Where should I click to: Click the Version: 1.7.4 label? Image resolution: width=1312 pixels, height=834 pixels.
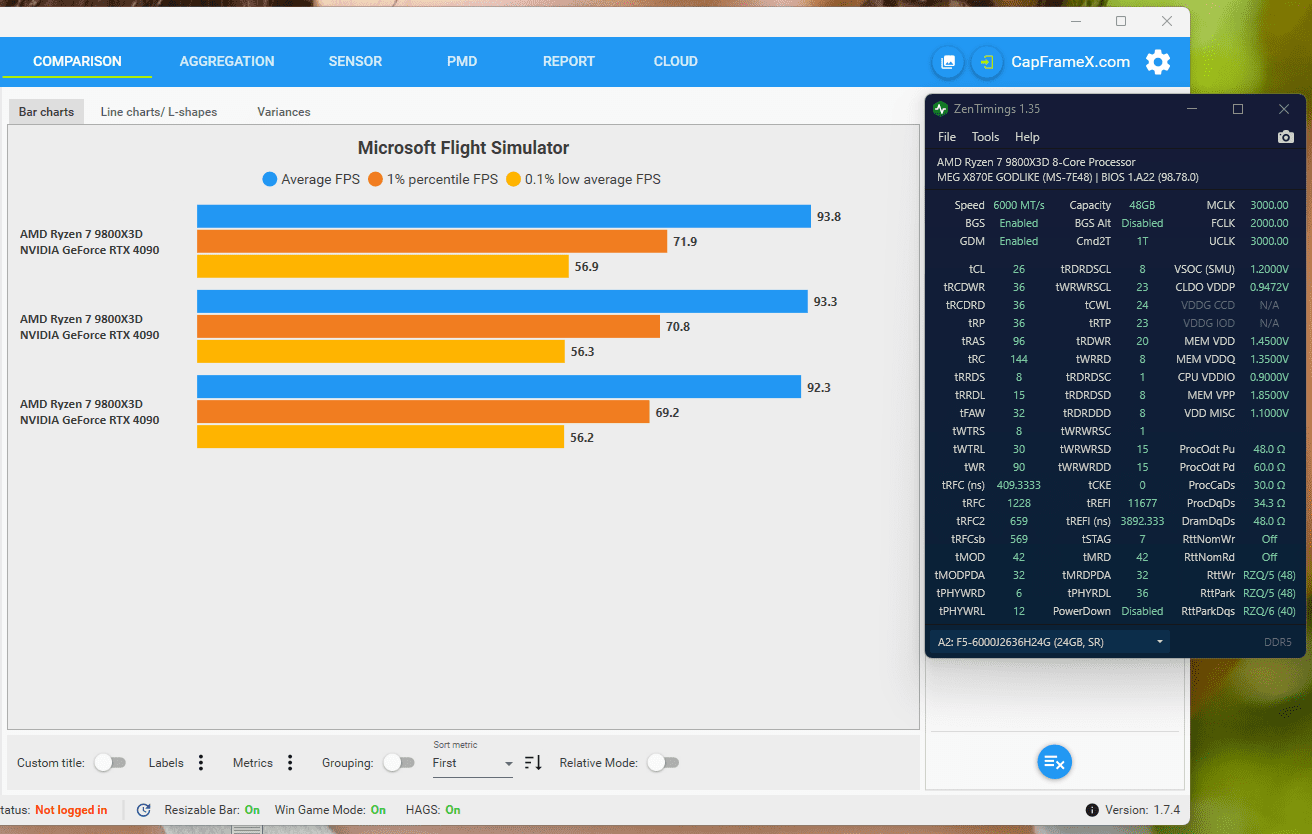tap(1142, 810)
